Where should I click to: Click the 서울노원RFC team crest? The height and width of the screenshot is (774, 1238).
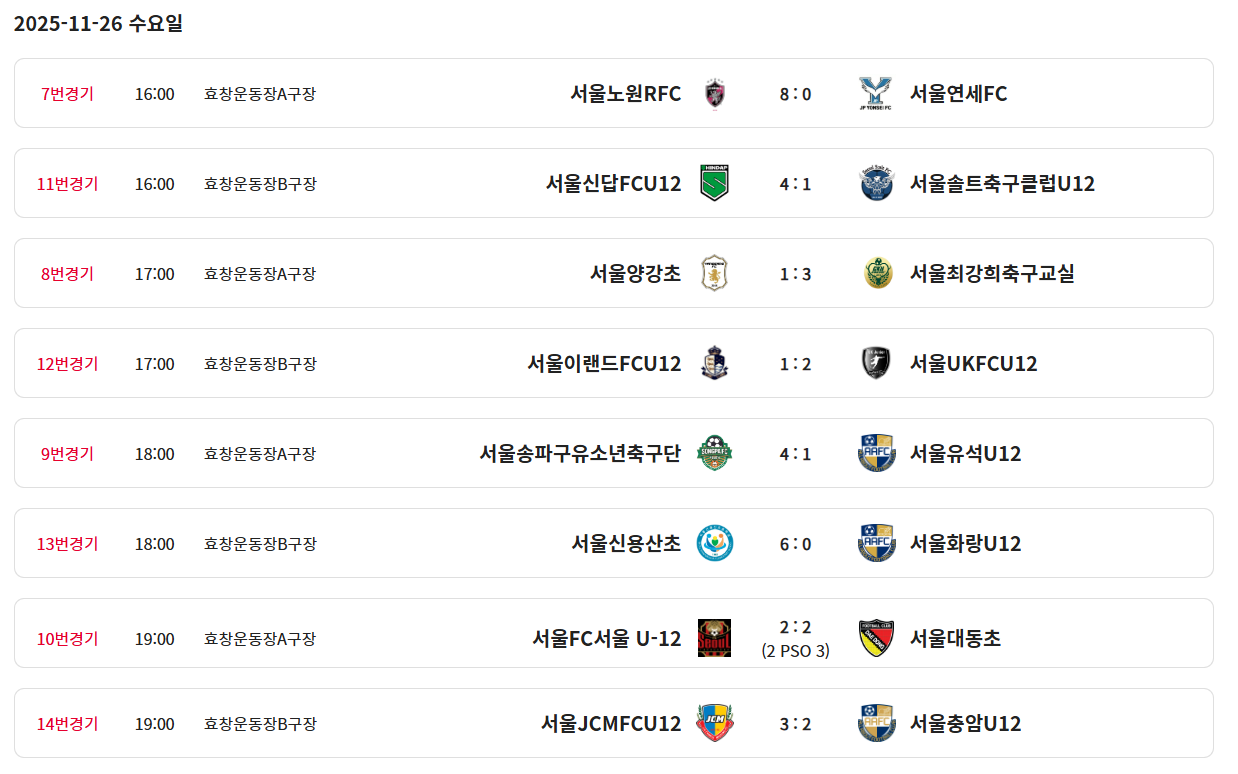pos(714,94)
